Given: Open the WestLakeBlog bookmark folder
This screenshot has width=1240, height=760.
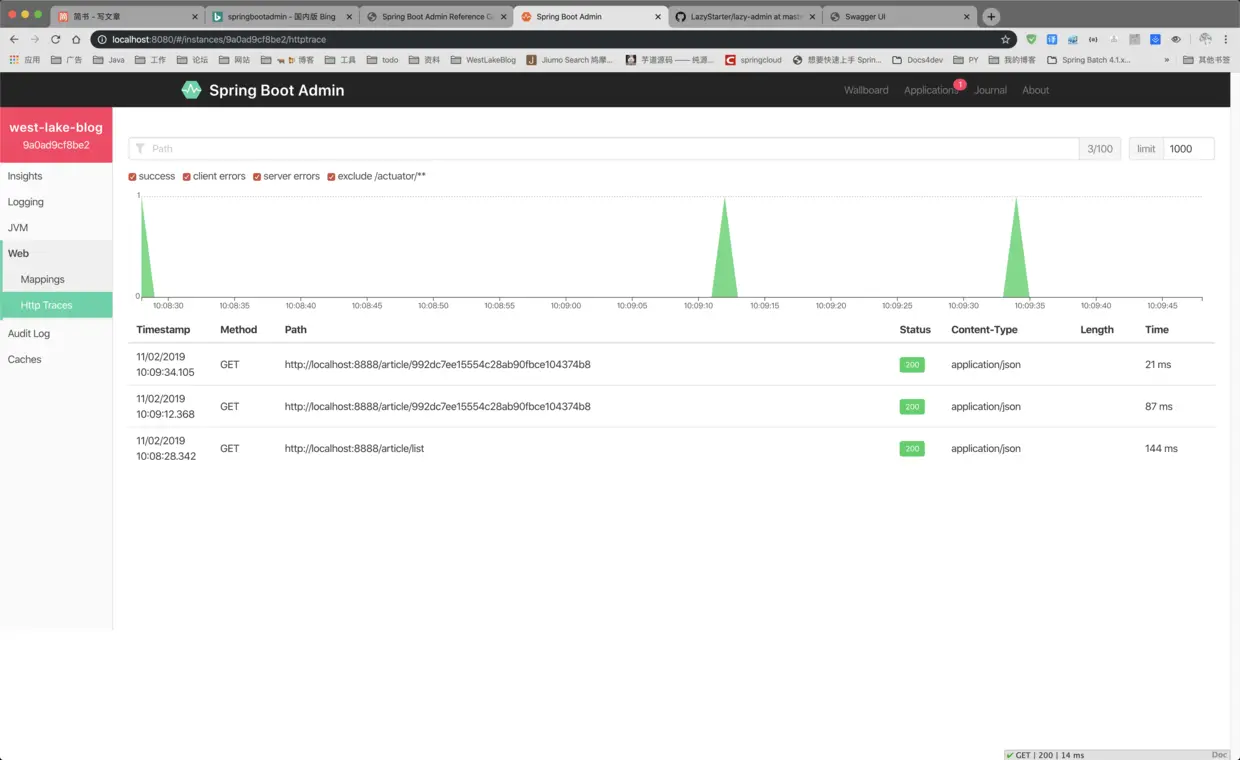Looking at the screenshot, I should coord(483,60).
